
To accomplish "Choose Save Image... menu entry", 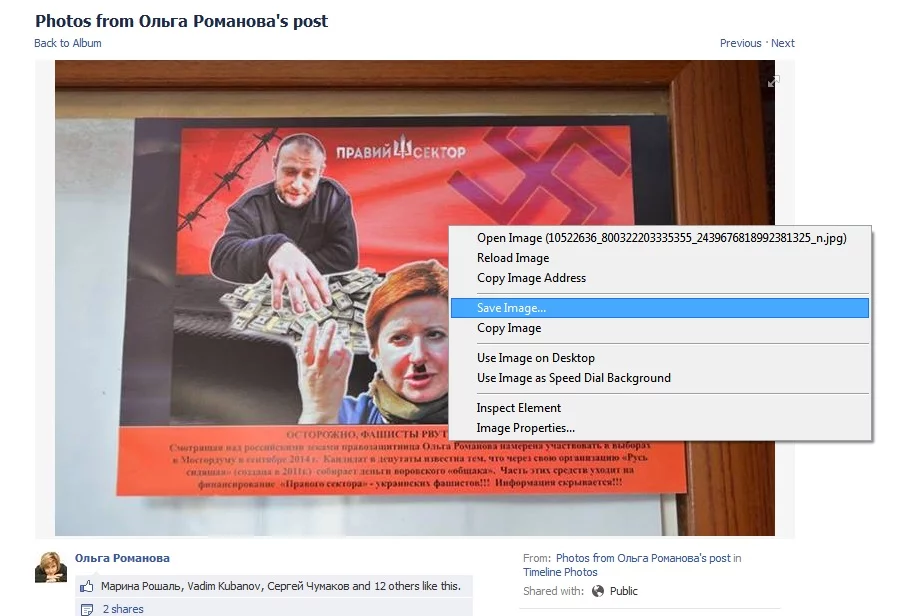I will 659,308.
